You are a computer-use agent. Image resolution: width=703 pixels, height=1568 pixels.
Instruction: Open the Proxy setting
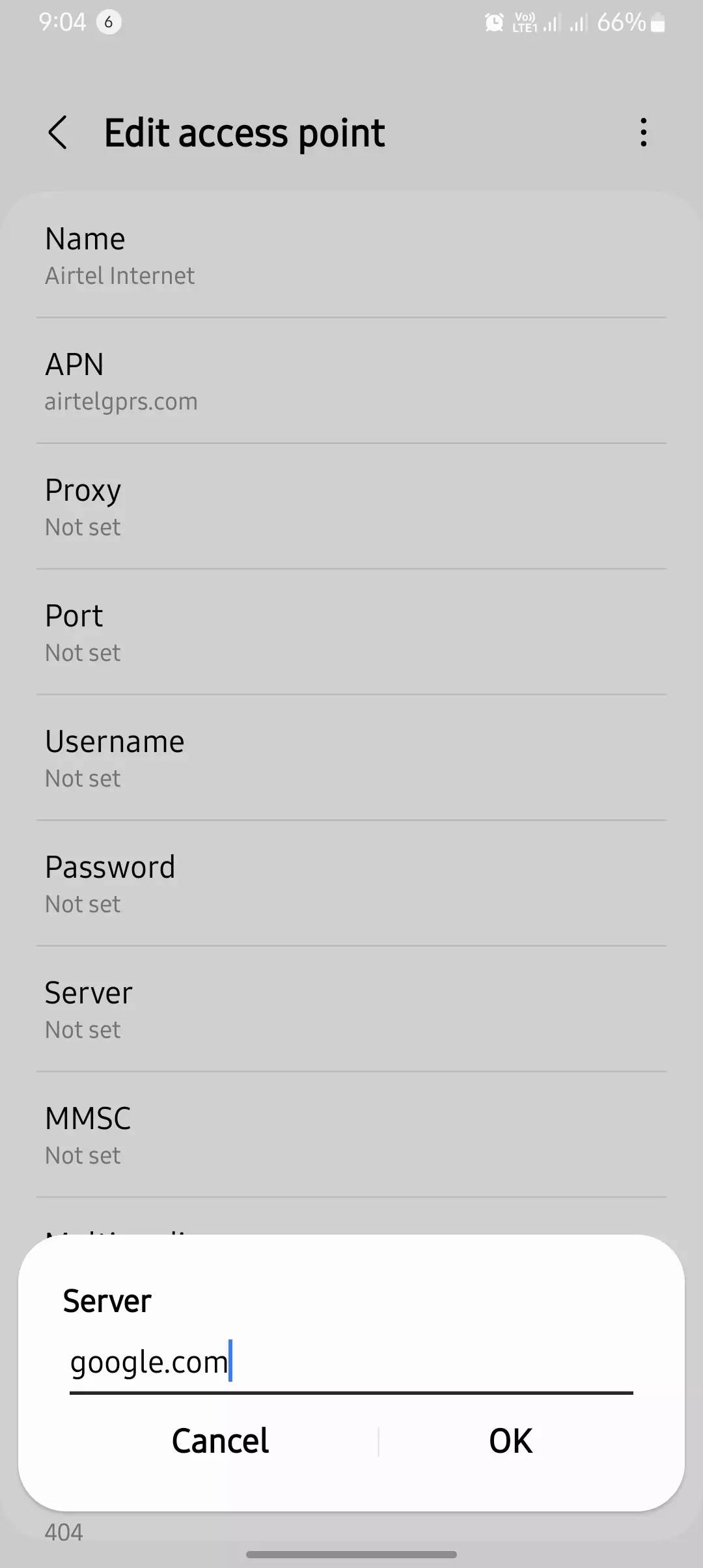(x=351, y=507)
